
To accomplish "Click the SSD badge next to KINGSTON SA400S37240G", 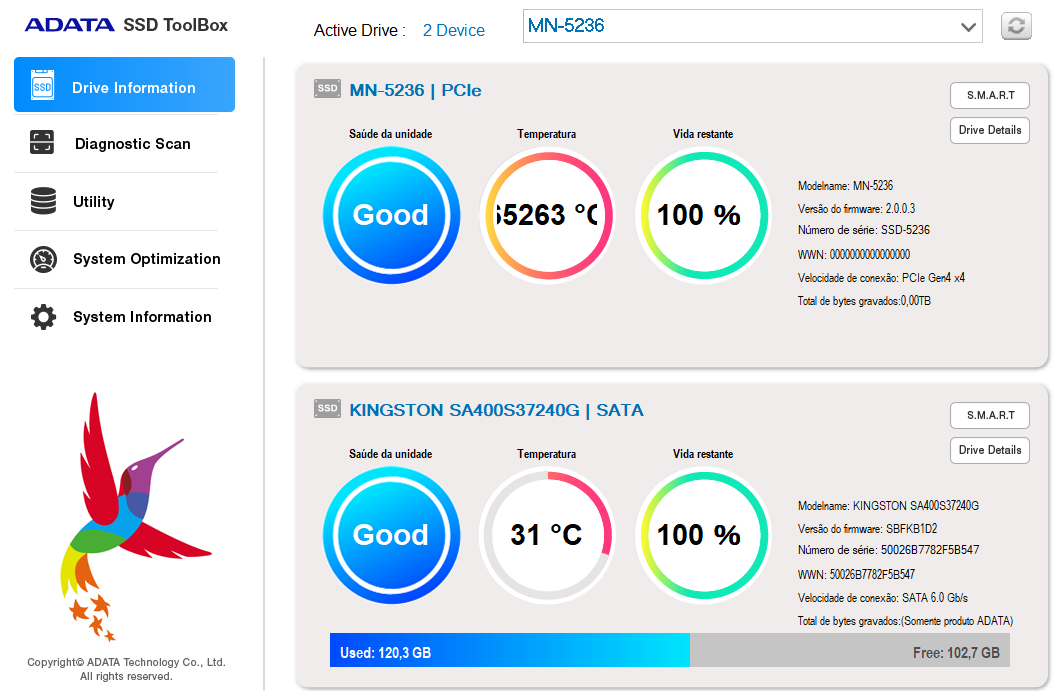I will click(x=327, y=409).
